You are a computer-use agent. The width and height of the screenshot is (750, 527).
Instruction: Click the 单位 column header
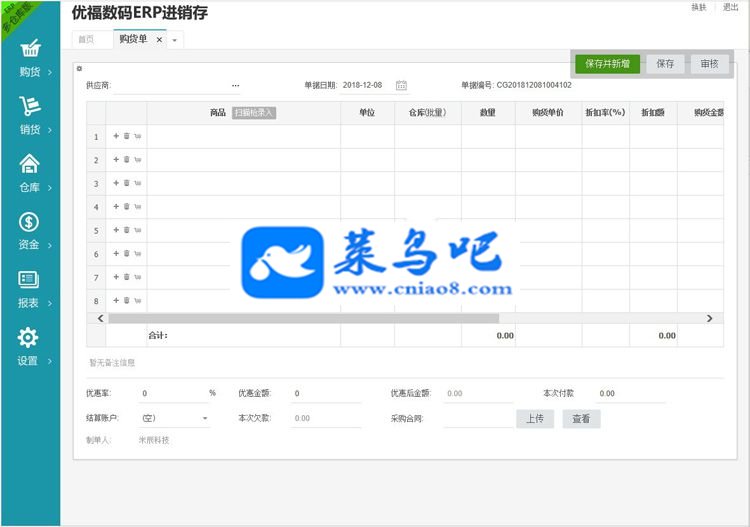coord(367,112)
